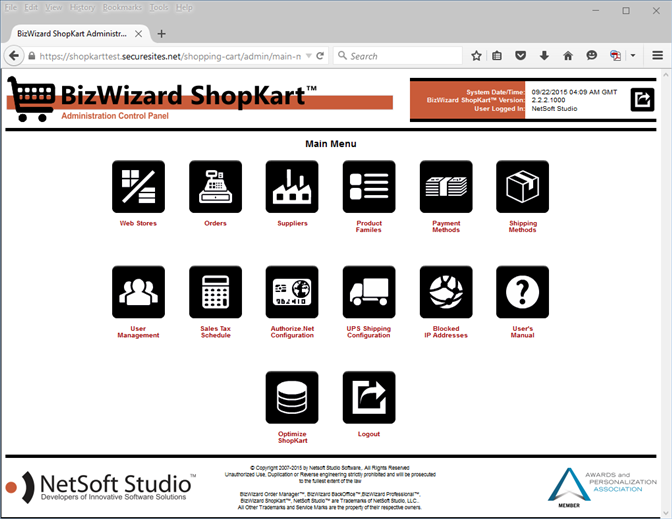
Task: Open the Edit menu
Action: [x=31, y=7]
